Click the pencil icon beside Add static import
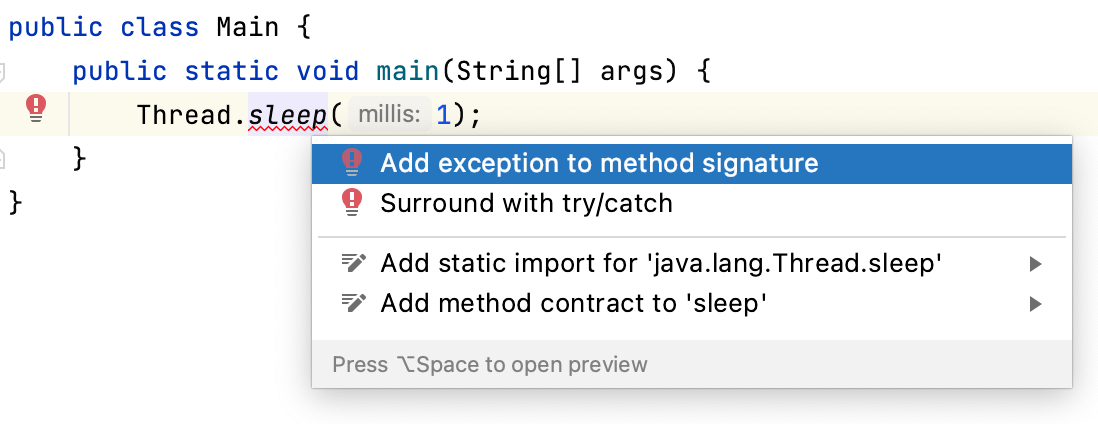Viewport: 1098px width, 424px height. pyautogui.click(x=353, y=264)
